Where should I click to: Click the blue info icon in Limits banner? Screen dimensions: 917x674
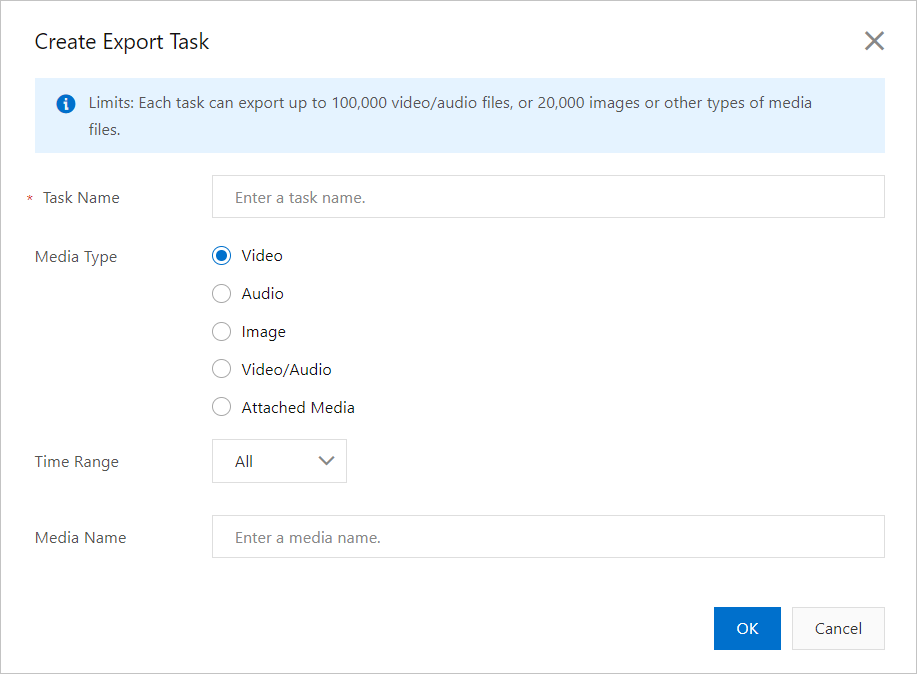[66, 103]
